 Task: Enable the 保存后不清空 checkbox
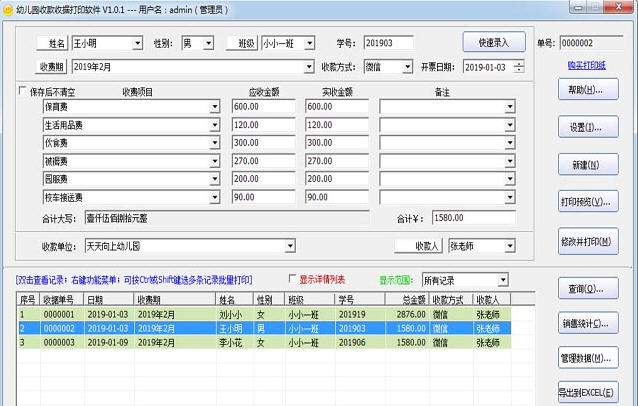24,91
